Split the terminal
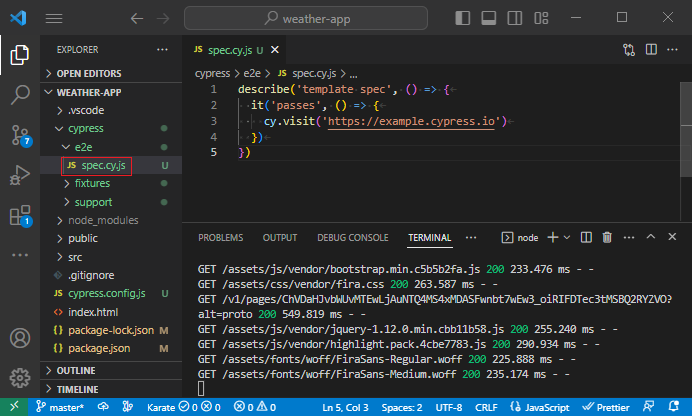This screenshot has width=692, height=416. (x=586, y=237)
